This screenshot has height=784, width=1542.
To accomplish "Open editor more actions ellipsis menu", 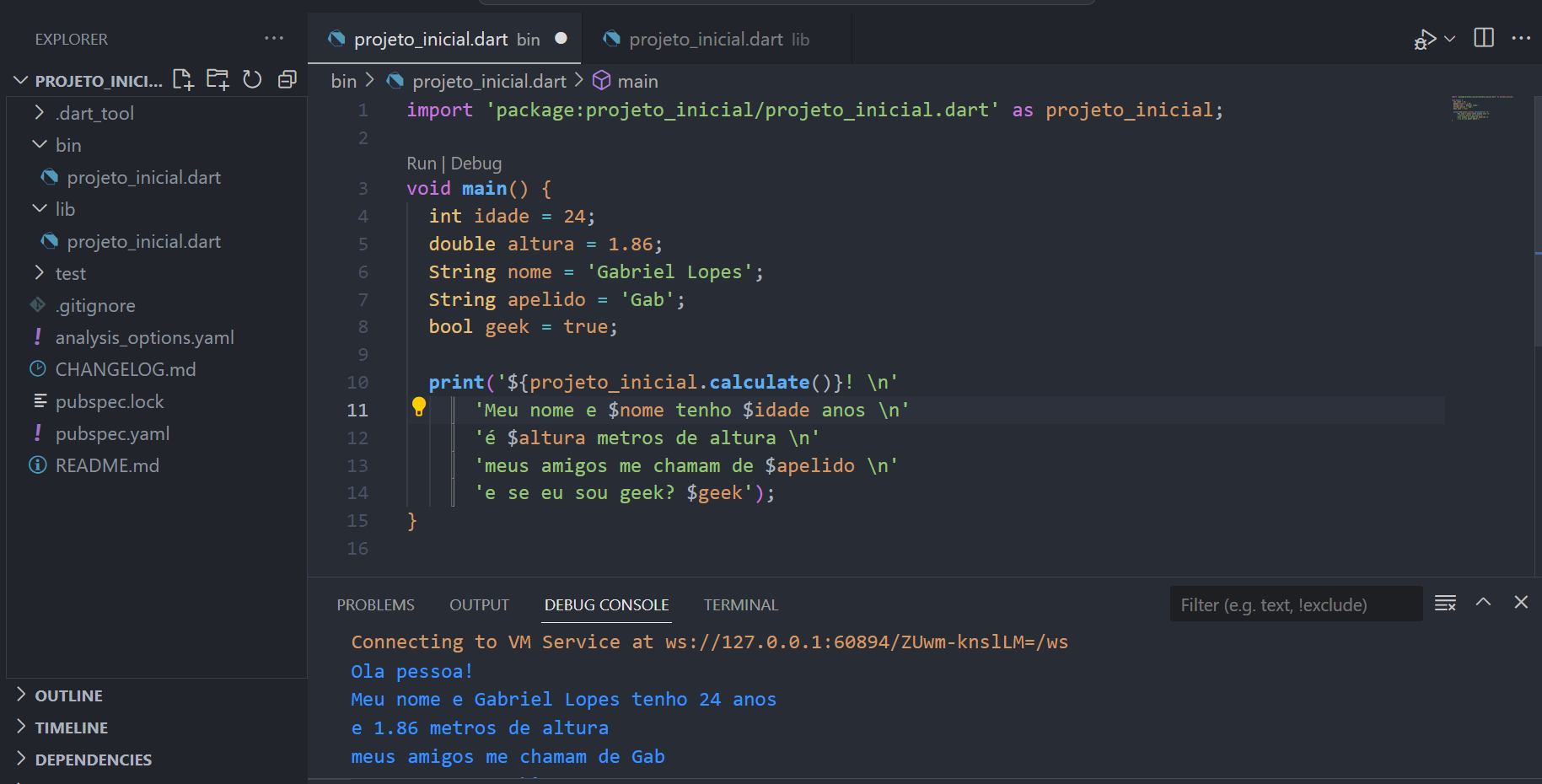I will click(1521, 38).
